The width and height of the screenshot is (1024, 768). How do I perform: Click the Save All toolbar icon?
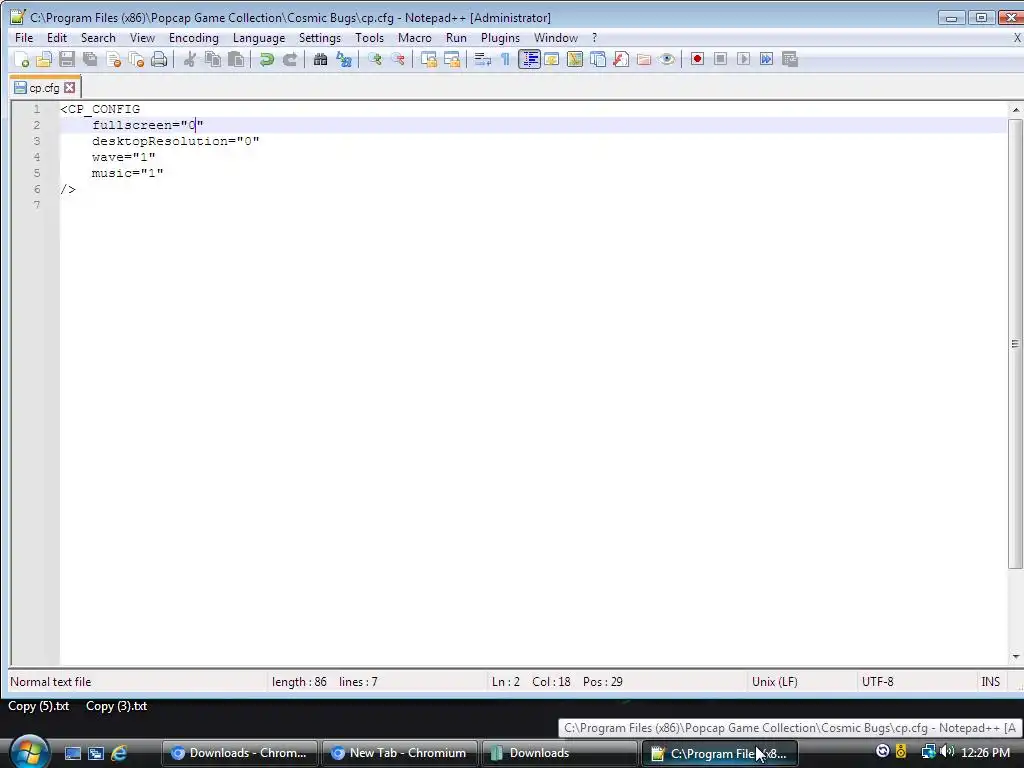coord(90,59)
